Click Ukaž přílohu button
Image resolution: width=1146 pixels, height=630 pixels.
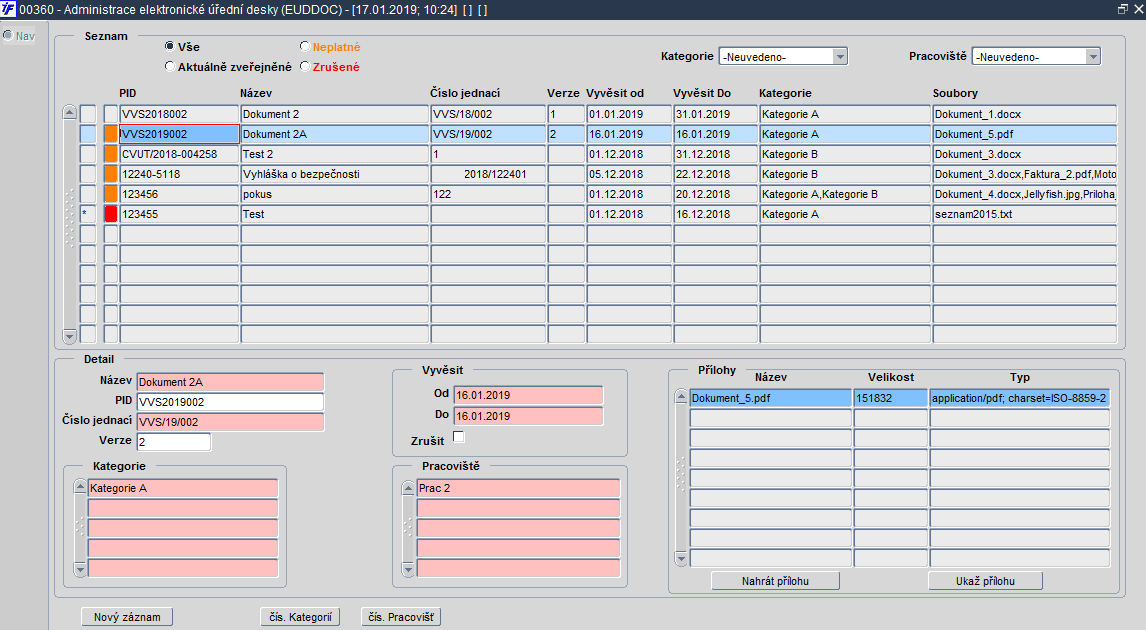985,581
